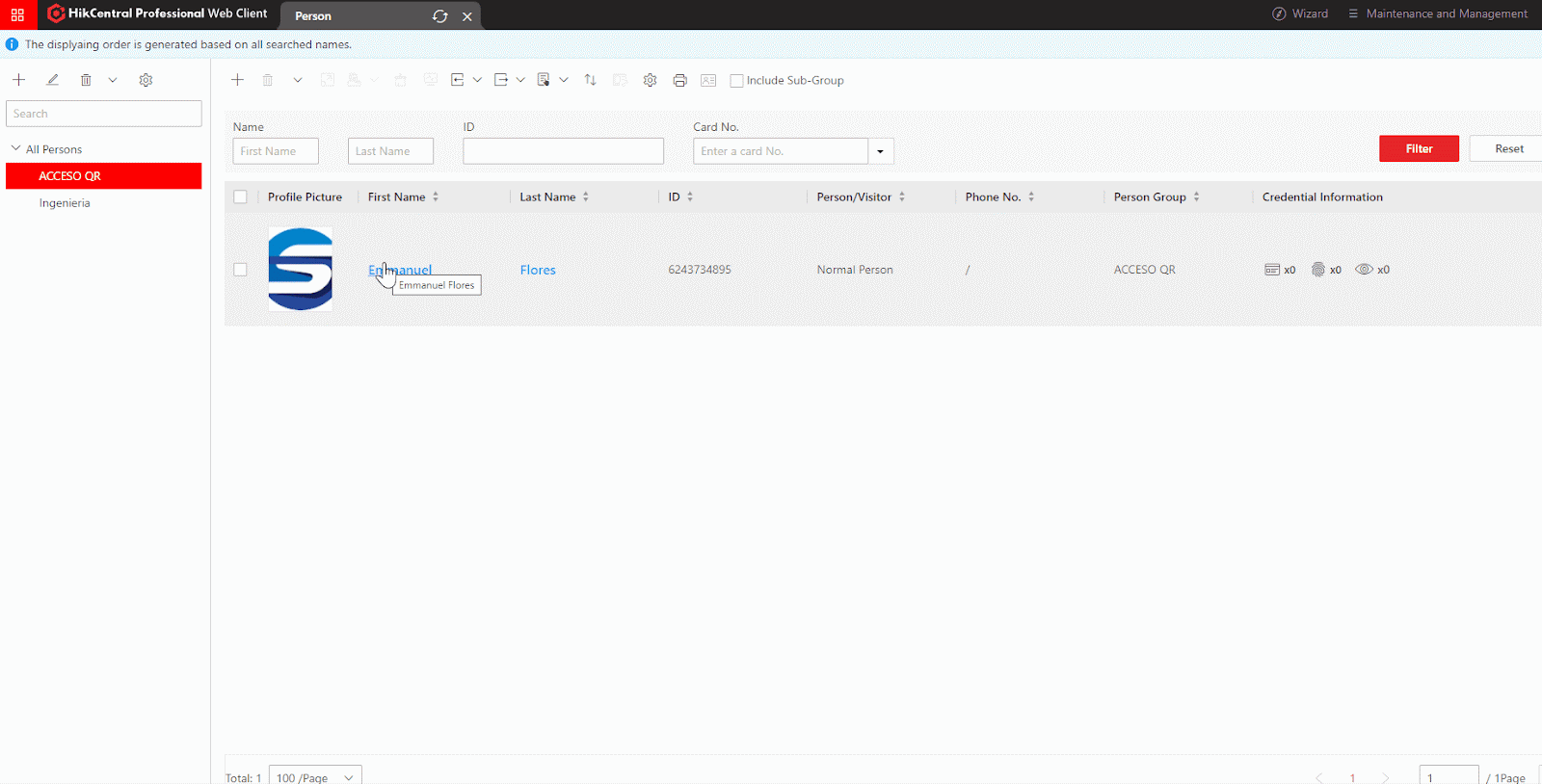Viewport: 1542px width, 784px height.
Task: Refresh the Person tab
Action: point(440,16)
